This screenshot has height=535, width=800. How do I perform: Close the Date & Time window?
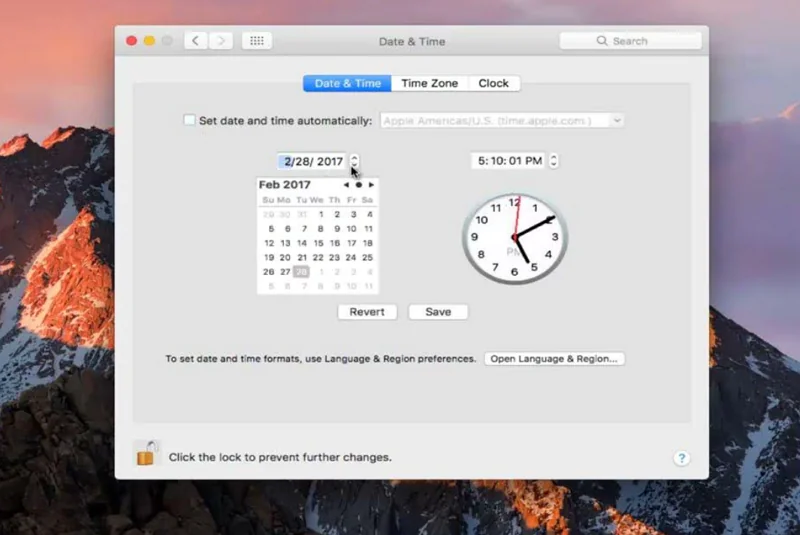[x=132, y=41]
